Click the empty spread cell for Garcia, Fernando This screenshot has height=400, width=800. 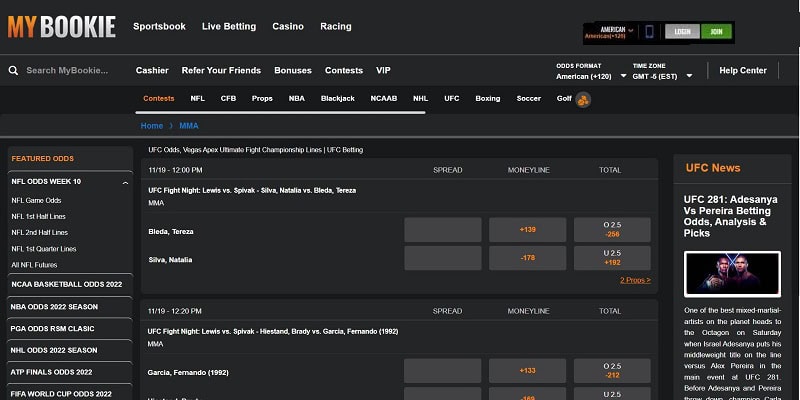pos(443,371)
